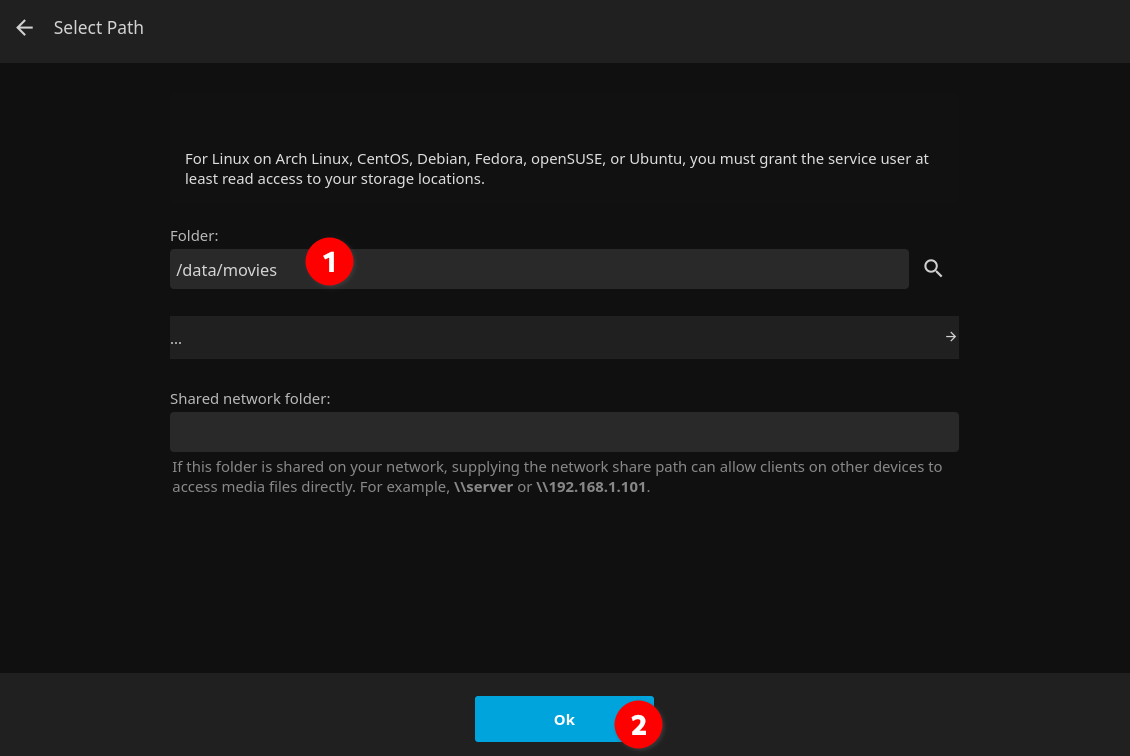Click the "Shared network folder:" label

click(x=250, y=399)
